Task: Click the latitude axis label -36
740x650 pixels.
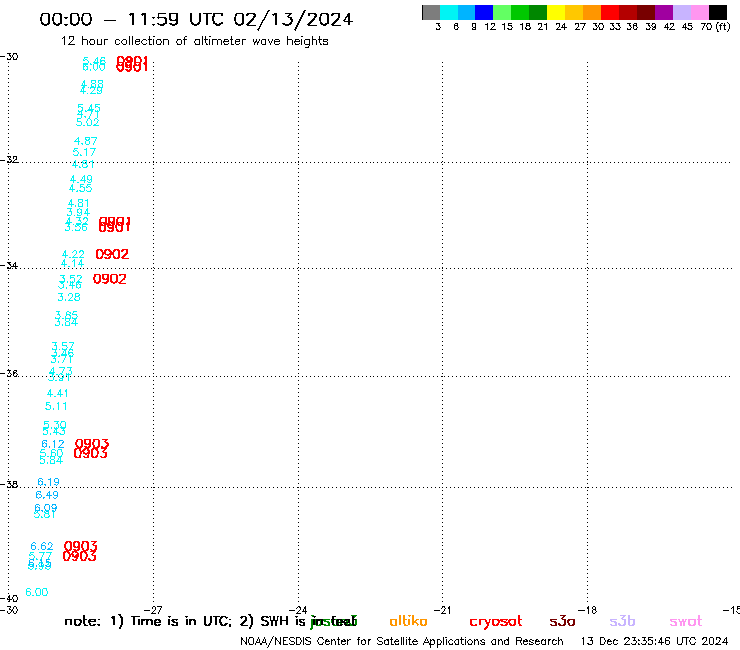Action: tap(9, 374)
